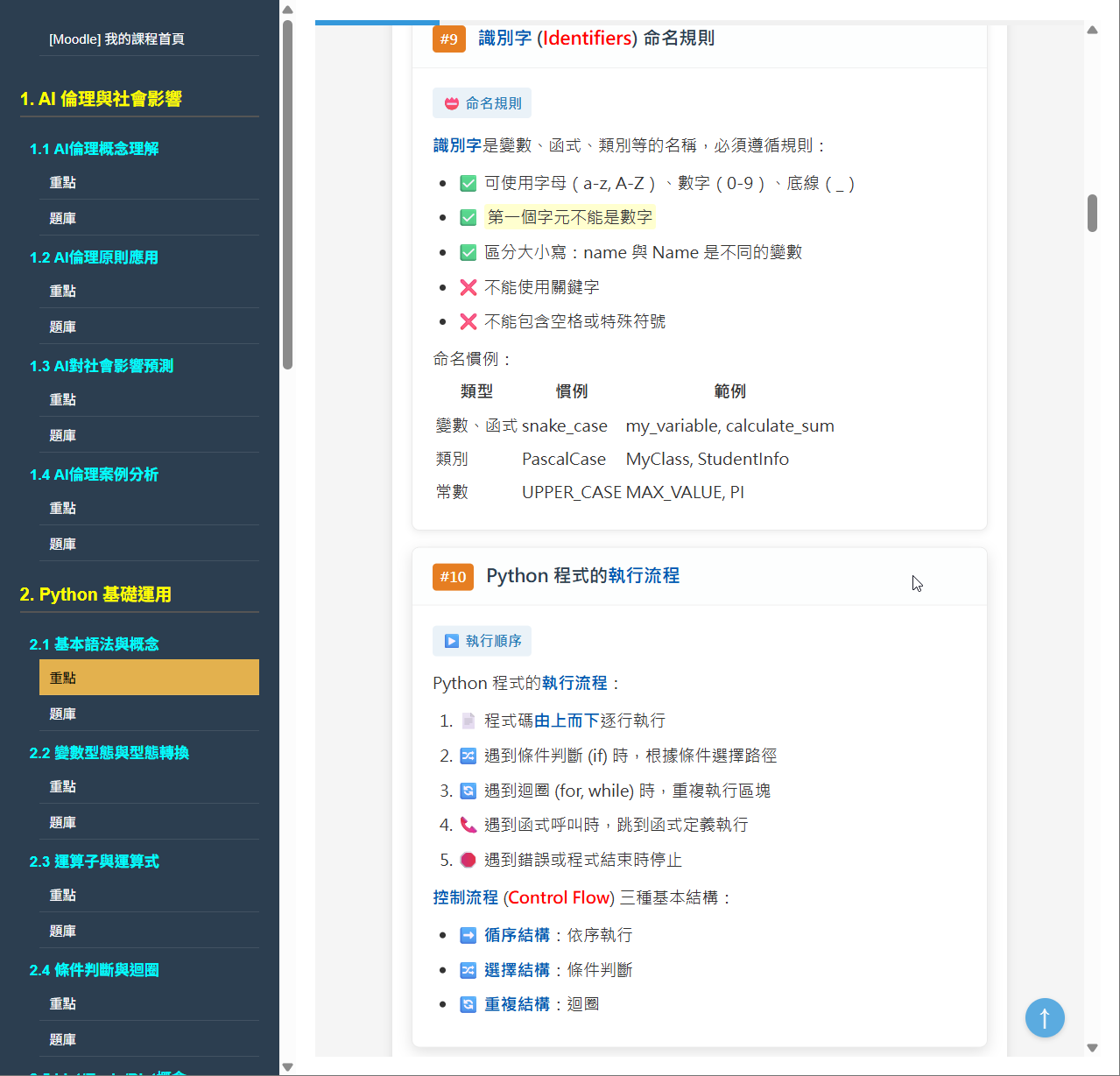Open 重點 under 1.2 AI倫理原則應用
The image size is (1120, 1076).
[149, 292]
